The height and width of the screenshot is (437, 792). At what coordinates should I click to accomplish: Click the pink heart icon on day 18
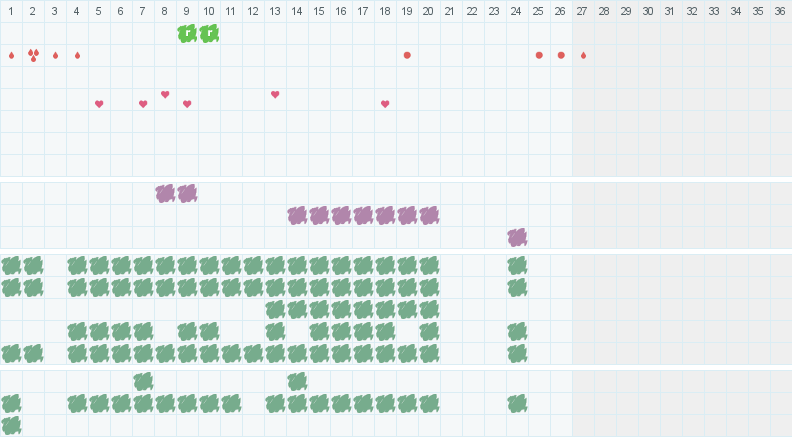click(385, 104)
